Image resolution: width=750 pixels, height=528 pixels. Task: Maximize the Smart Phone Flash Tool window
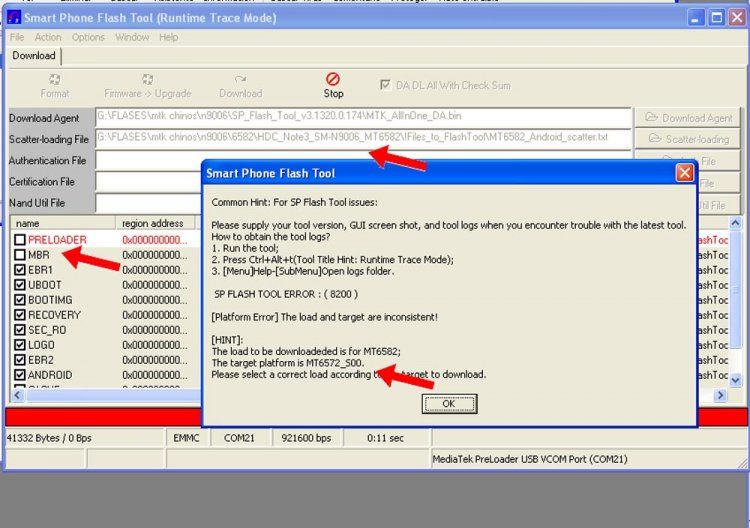coord(717,18)
